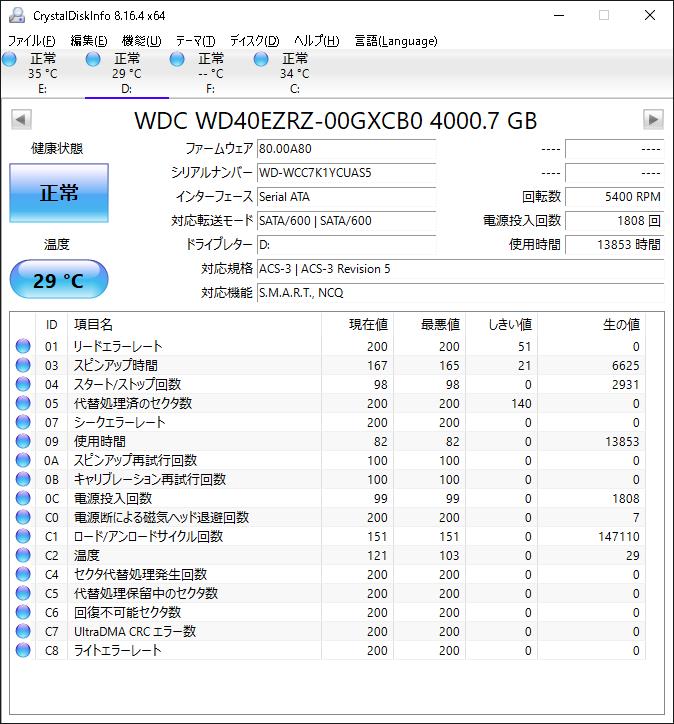Click threshold value 140

coord(521,404)
